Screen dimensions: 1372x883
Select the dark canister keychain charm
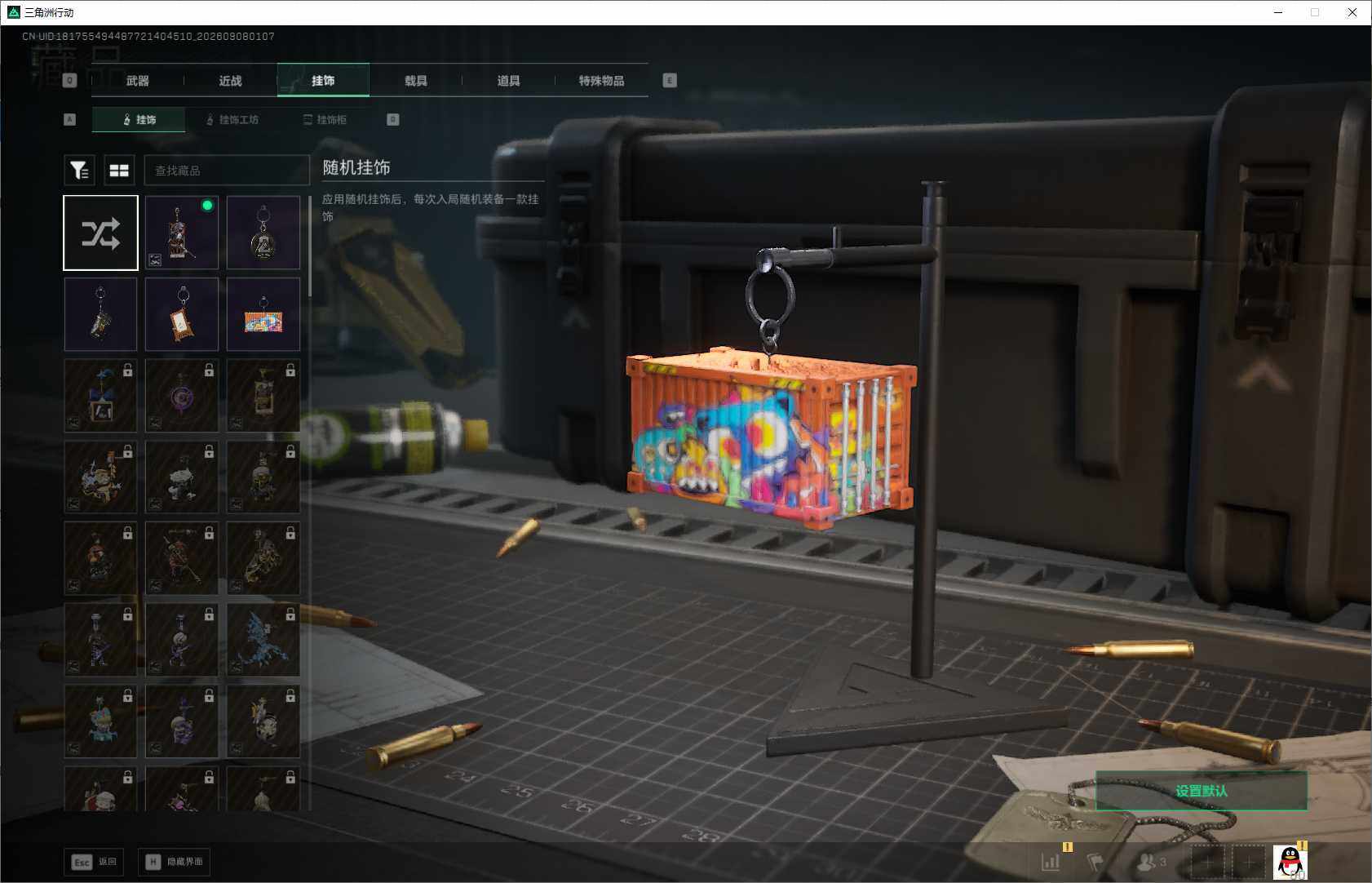tap(100, 314)
